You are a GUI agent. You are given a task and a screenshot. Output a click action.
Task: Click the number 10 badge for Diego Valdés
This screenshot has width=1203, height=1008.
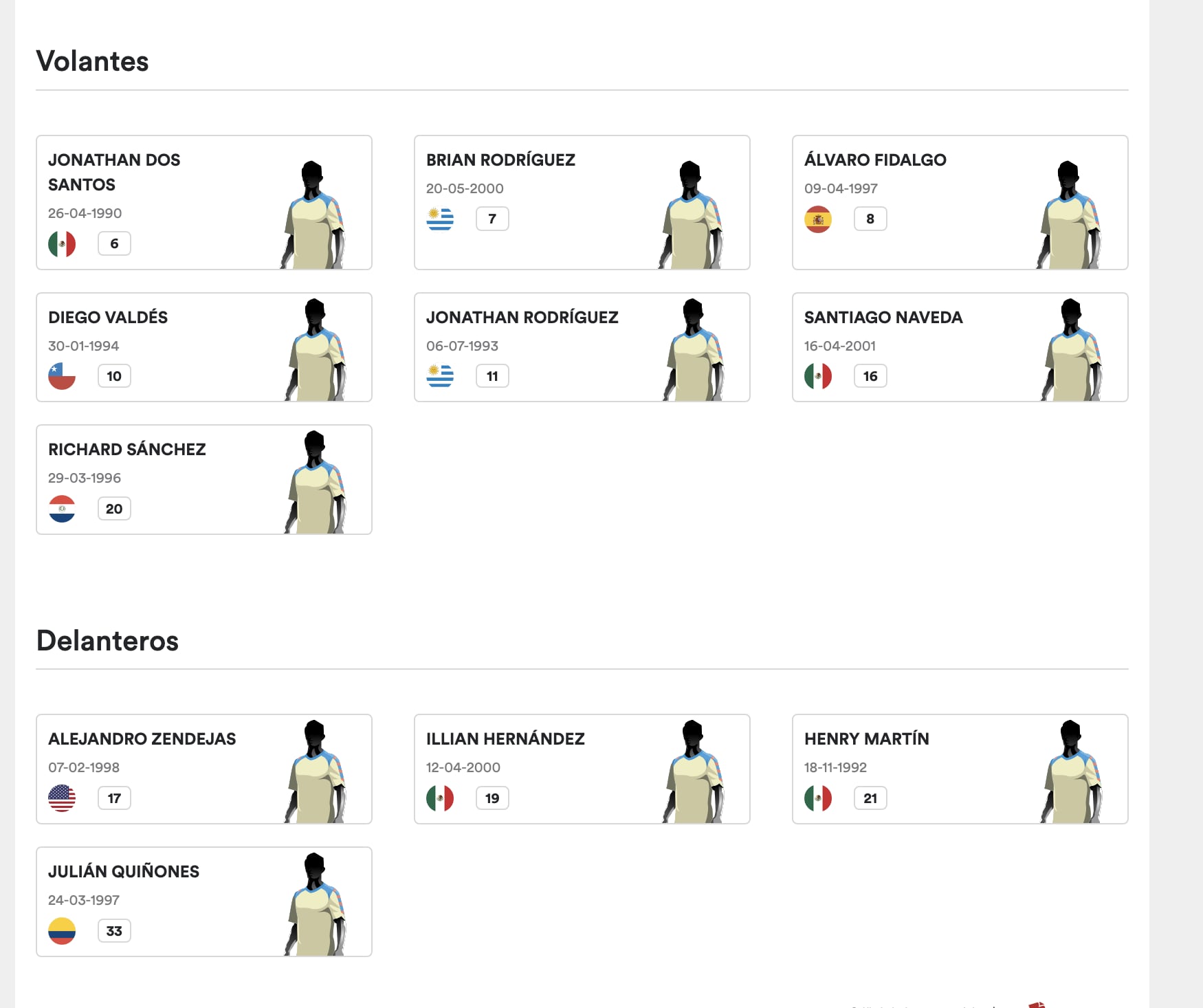pyautogui.click(x=114, y=375)
